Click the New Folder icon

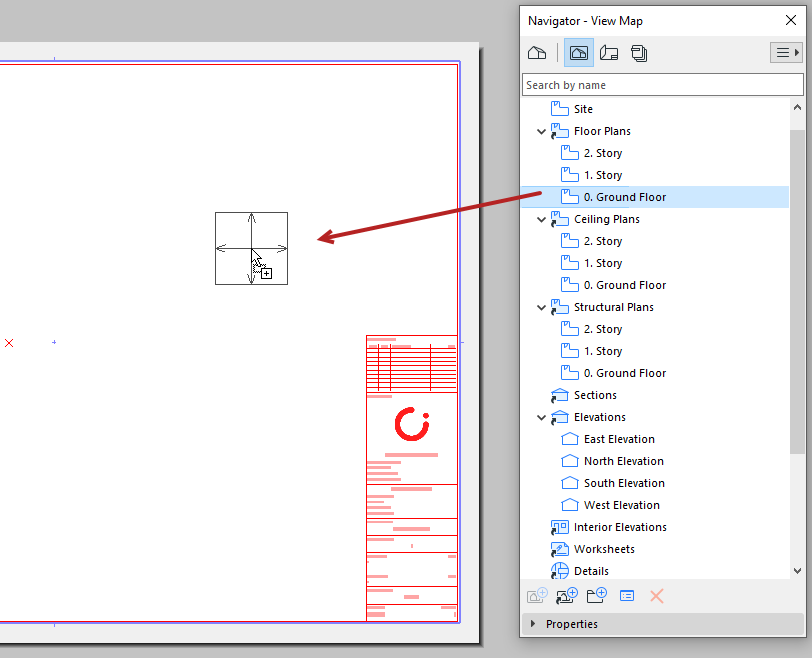tap(597, 596)
